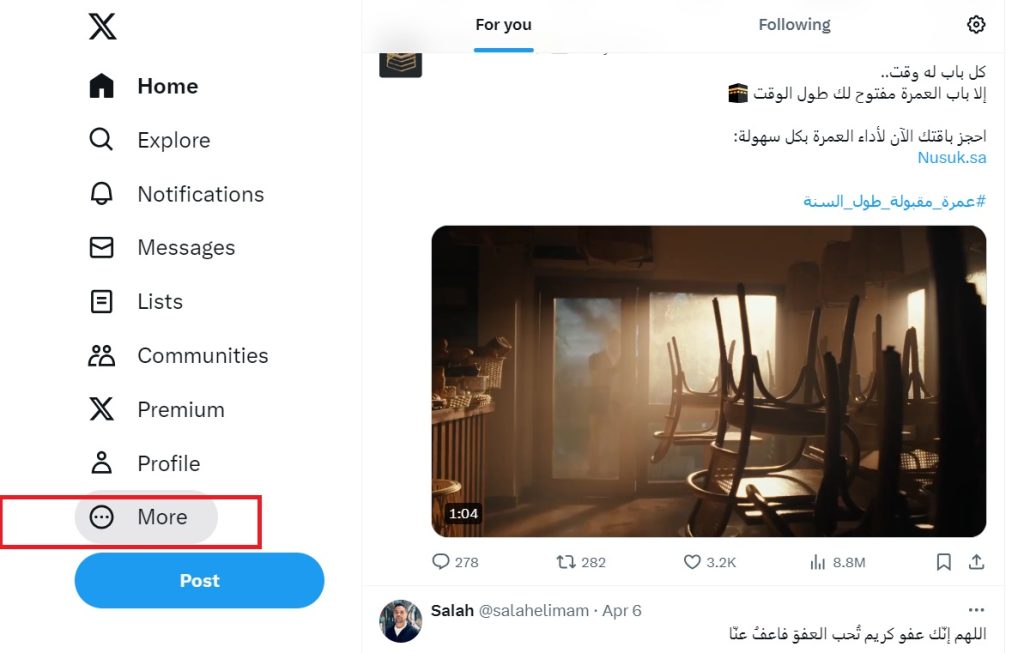The image size is (1024, 653).
Task: Click the X logo icon
Action: tap(102, 26)
